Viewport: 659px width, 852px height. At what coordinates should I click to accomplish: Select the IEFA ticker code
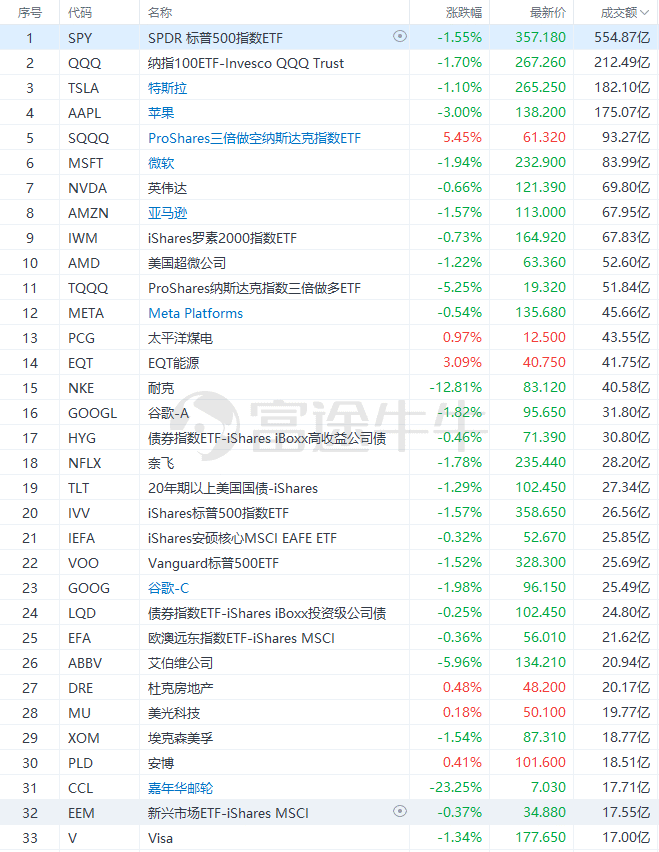pos(81,538)
